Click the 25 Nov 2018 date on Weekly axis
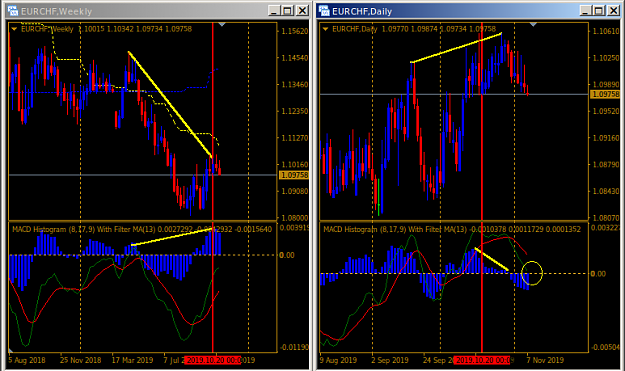 click(81, 360)
